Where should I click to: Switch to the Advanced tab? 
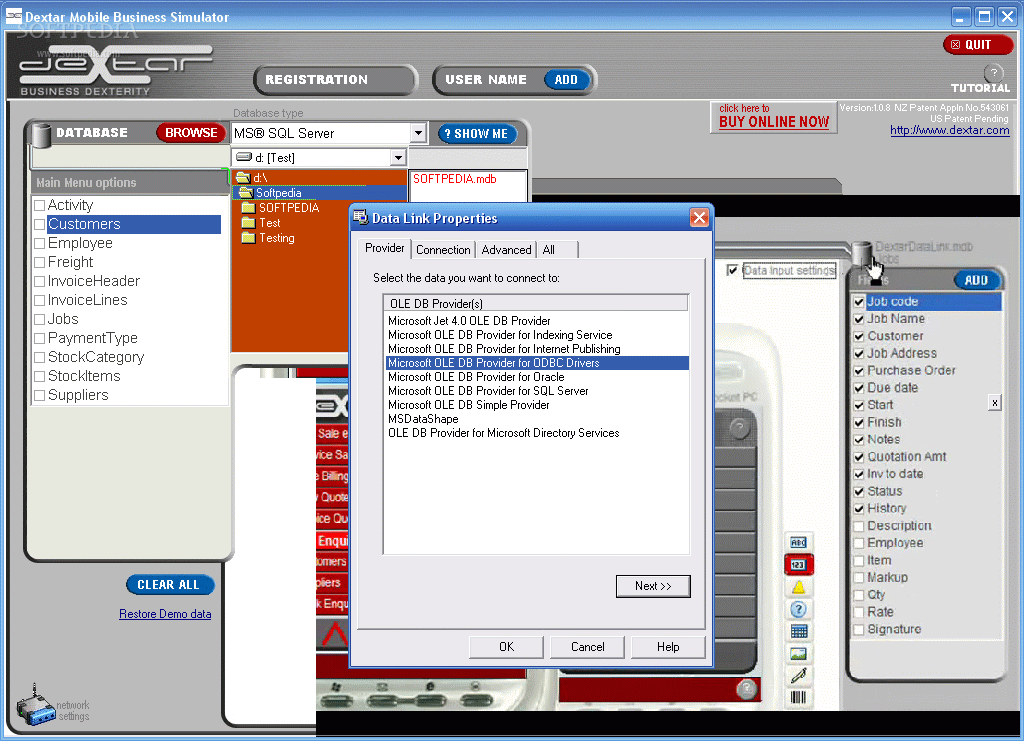pyautogui.click(x=506, y=250)
